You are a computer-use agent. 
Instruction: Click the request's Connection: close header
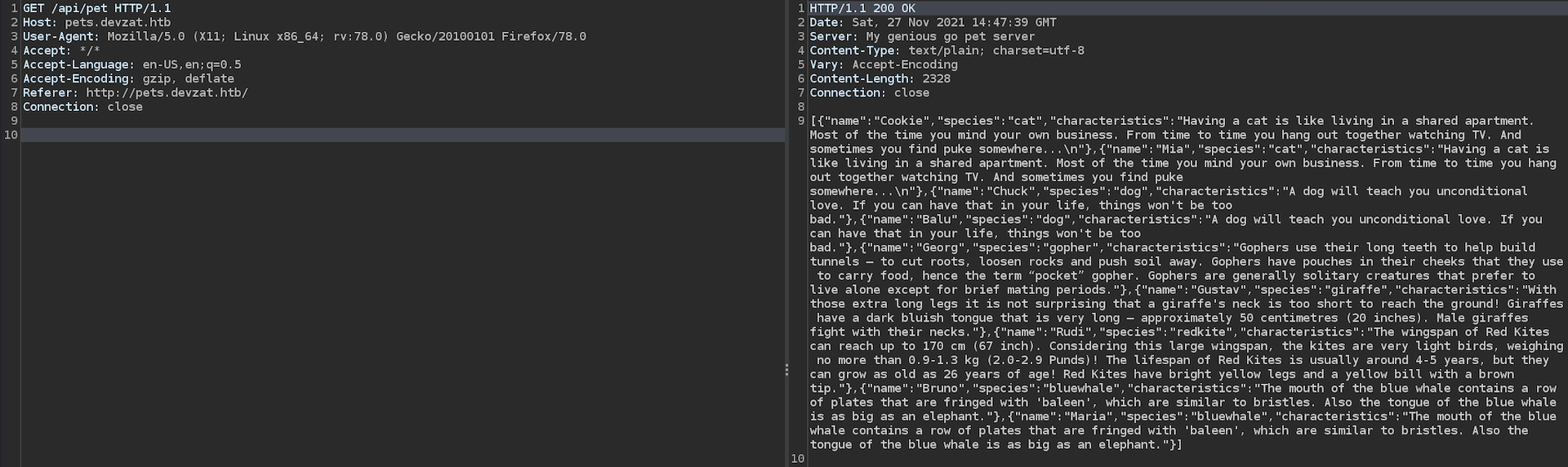82,107
